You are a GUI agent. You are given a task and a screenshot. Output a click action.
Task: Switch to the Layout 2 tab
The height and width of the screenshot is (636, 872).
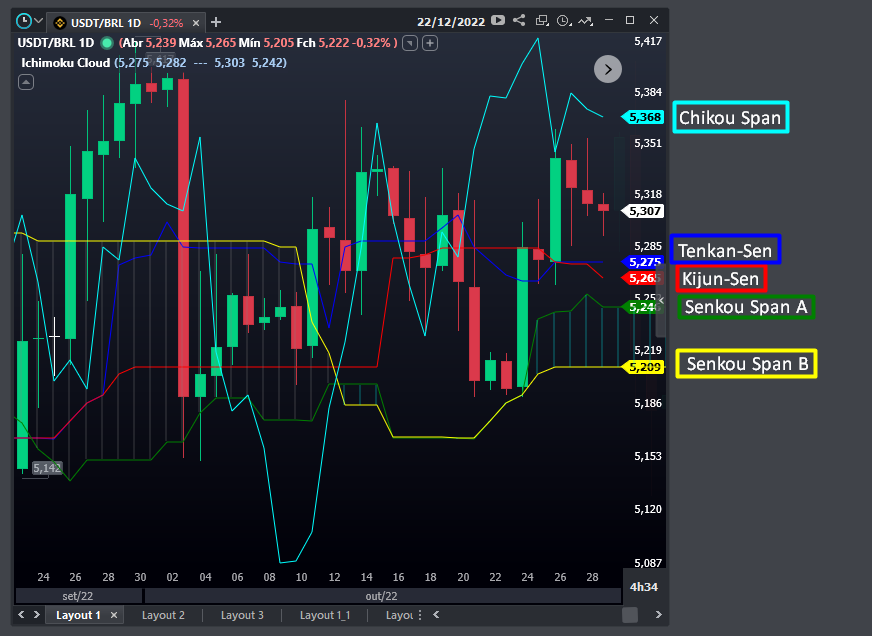[x=163, y=615]
